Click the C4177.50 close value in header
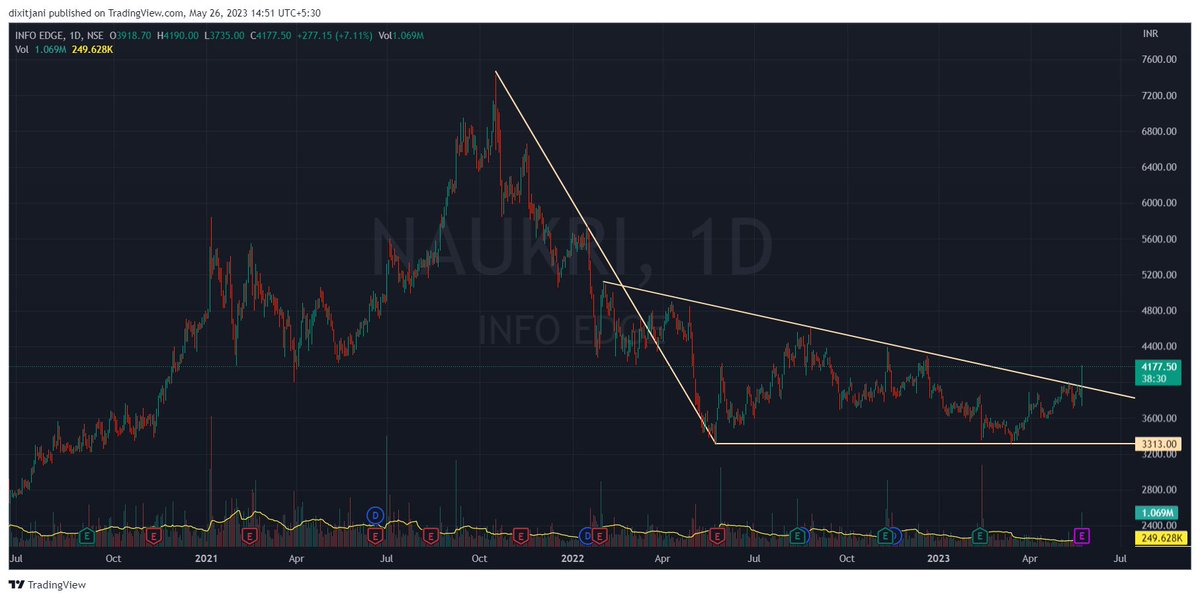The height and width of the screenshot is (599, 1200). point(271,35)
